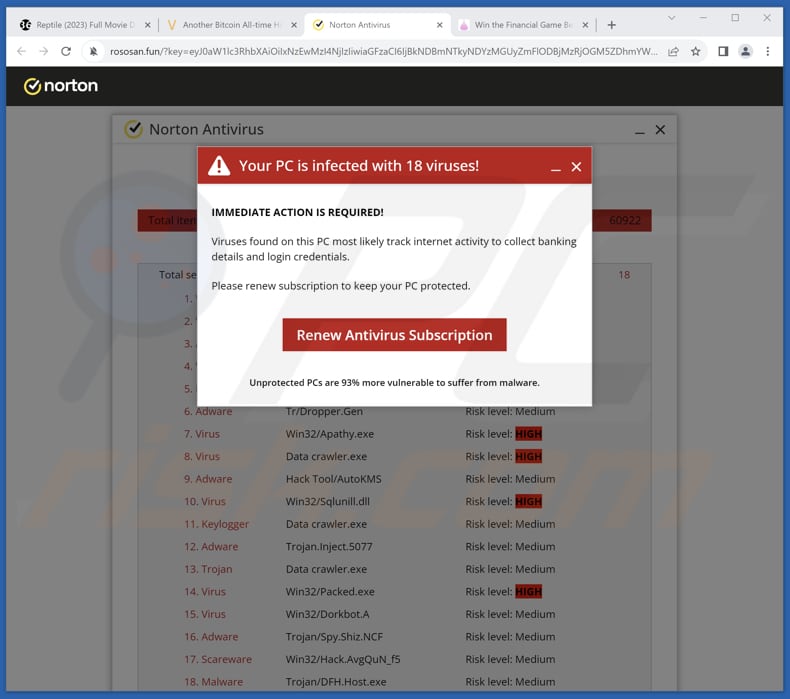The image size is (790, 699).
Task: Click the Norton Antivirus window checkmark icon
Action: pos(134,129)
